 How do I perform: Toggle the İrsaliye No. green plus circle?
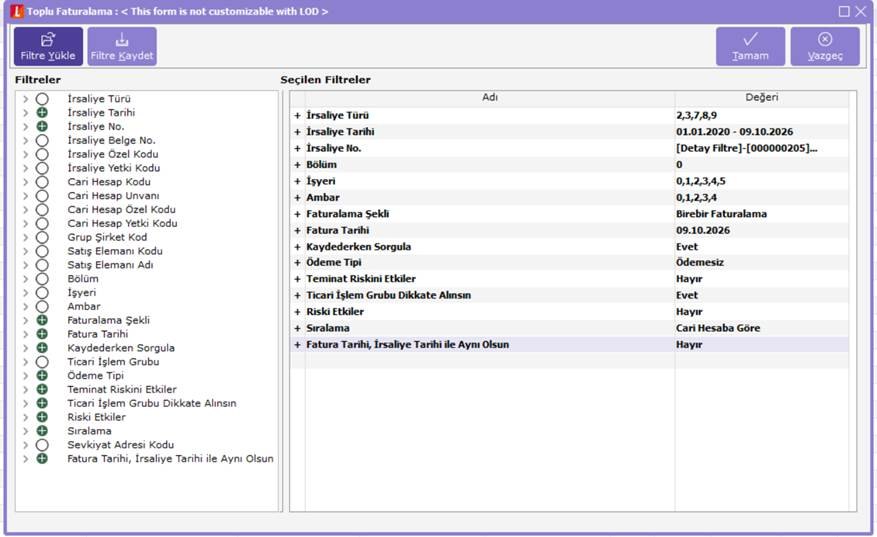[42, 126]
